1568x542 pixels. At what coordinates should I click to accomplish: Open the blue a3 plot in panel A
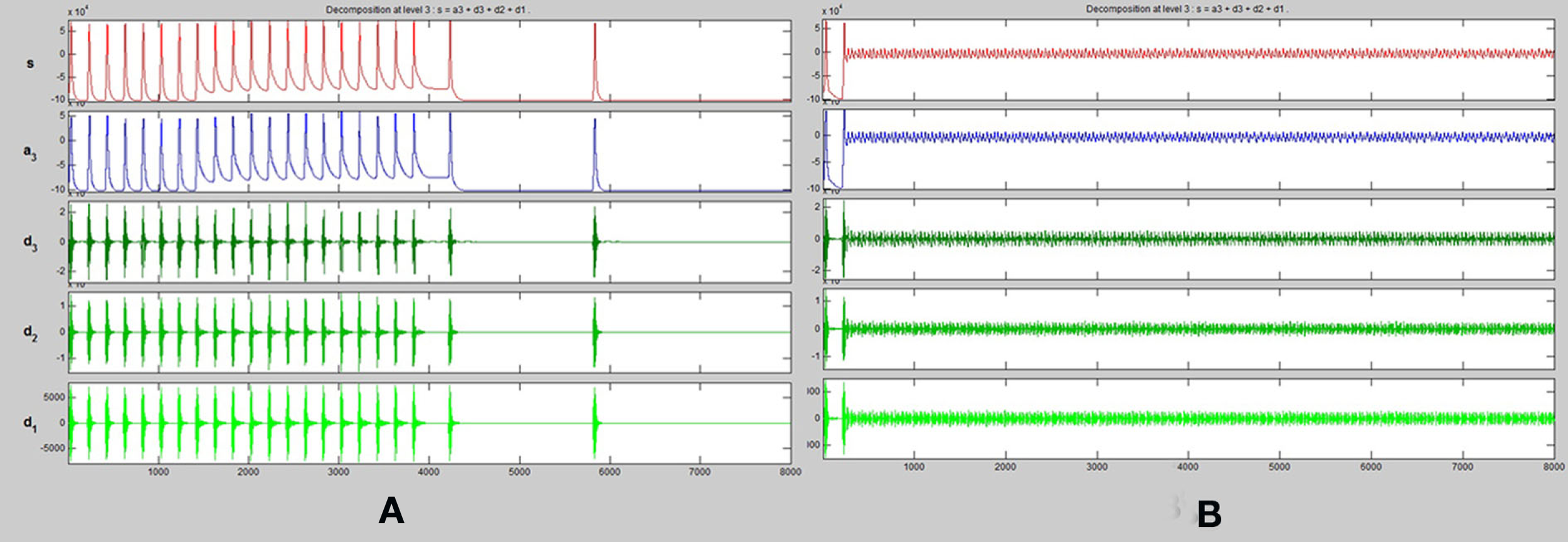click(x=430, y=152)
